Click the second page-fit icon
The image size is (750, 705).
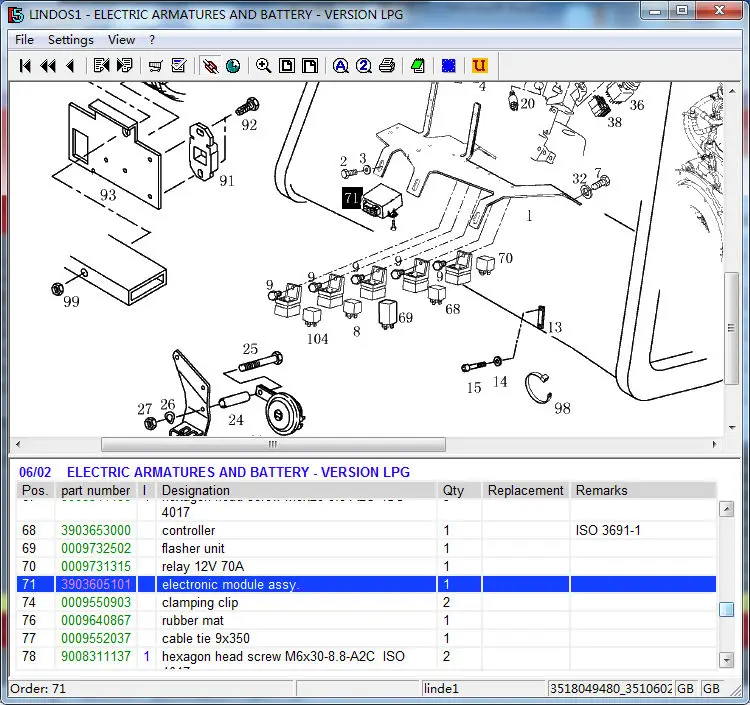pos(310,66)
